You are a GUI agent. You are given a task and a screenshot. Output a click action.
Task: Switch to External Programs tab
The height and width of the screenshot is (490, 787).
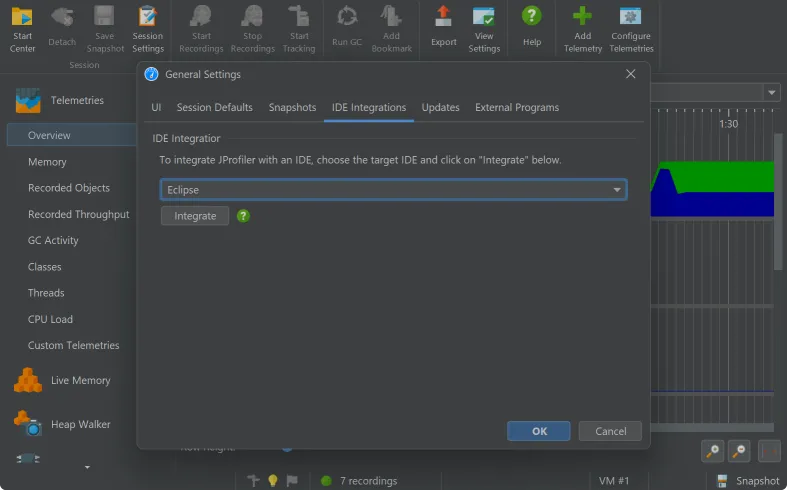pyautogui.click(x=517, y=107)
